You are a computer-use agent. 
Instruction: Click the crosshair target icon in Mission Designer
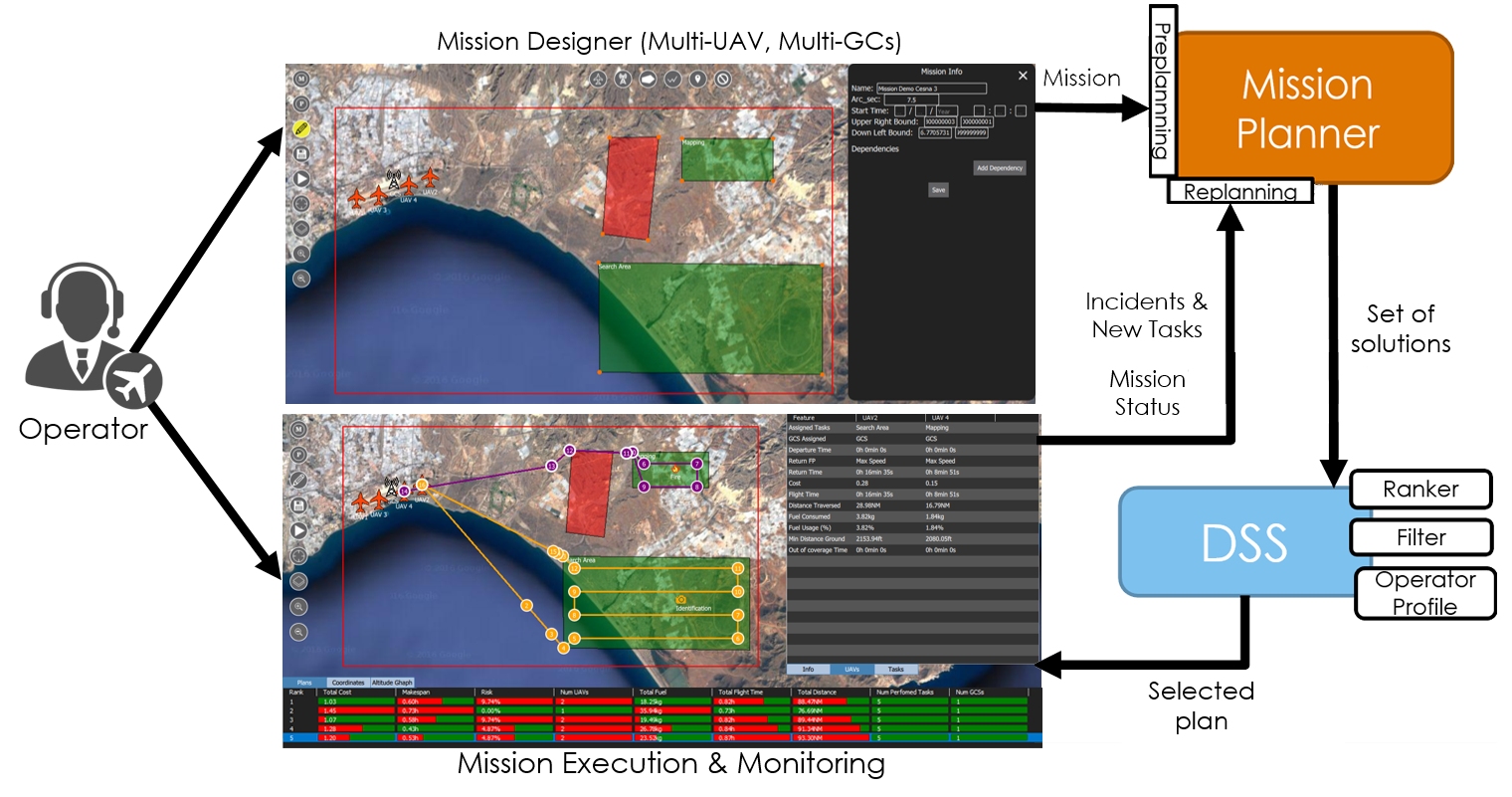[301, 204]
